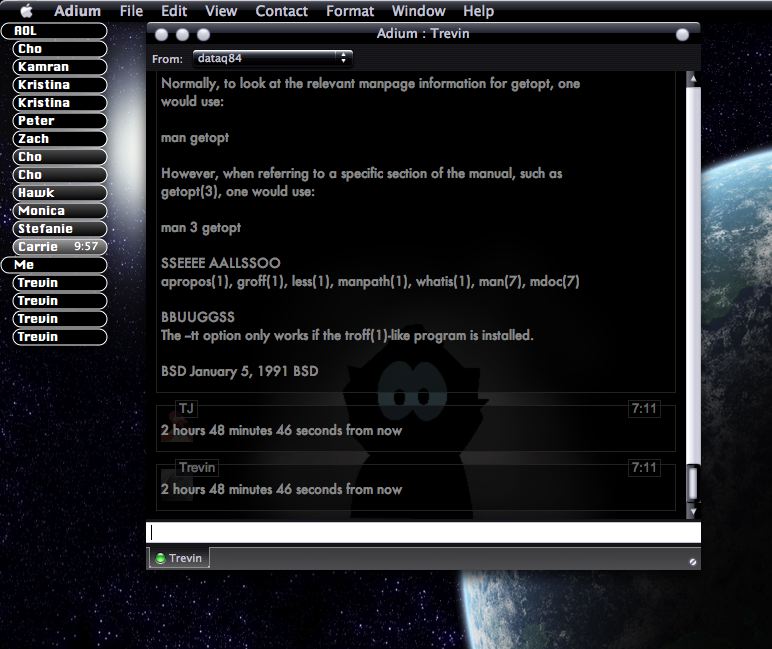
Task: Select contact Stefanie in list
Action: click(x=60, y=228)
